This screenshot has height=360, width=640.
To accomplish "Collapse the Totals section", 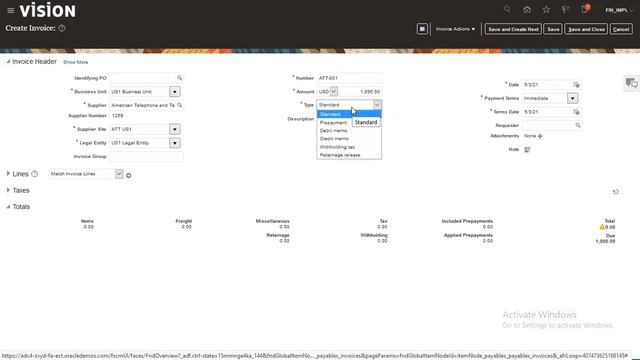I will click(x=8, y=207).
